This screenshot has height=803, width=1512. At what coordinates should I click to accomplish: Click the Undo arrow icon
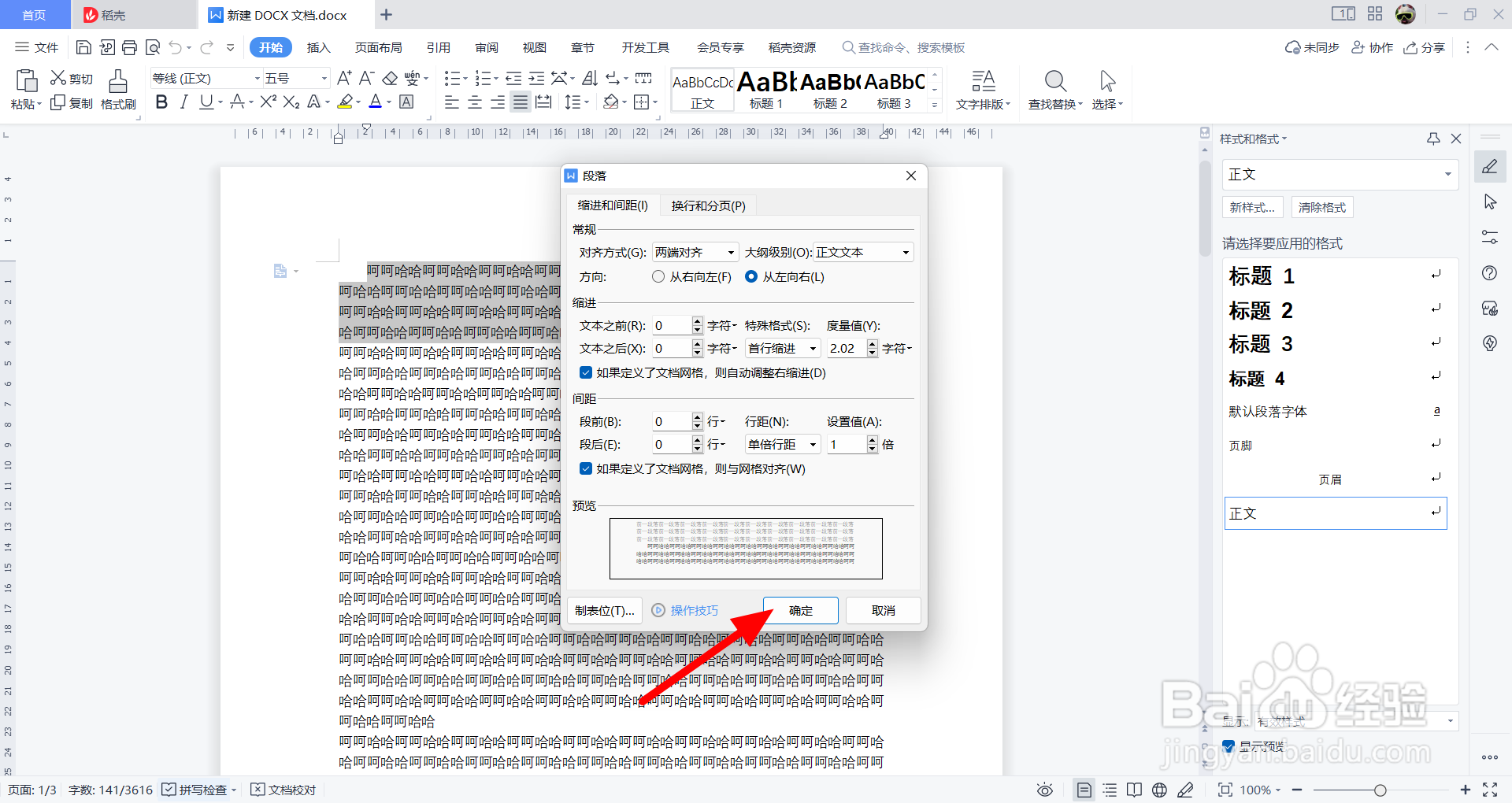[x=176, y=48]
